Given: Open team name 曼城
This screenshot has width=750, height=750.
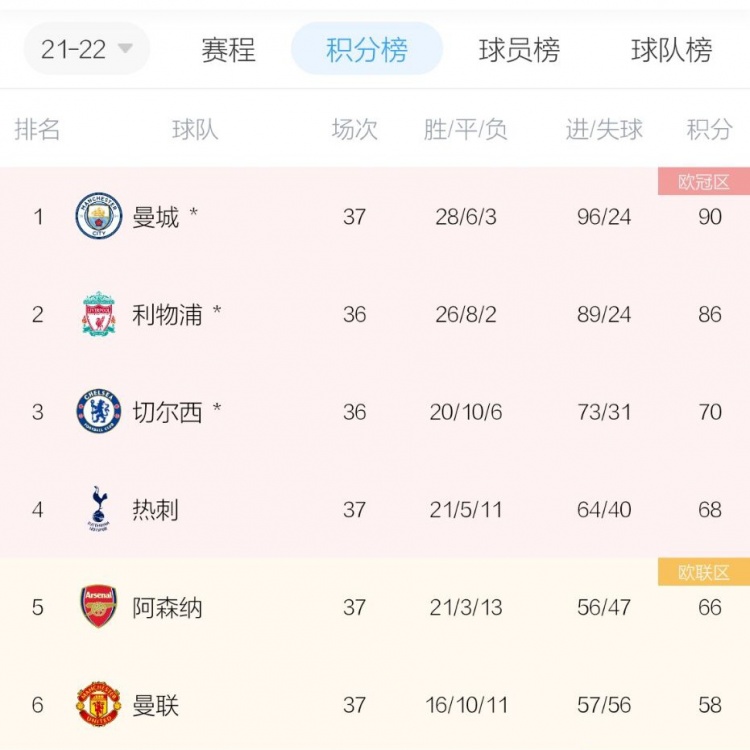Looking at the screenshot, I should pyautogui.click(x=155, y=217).
